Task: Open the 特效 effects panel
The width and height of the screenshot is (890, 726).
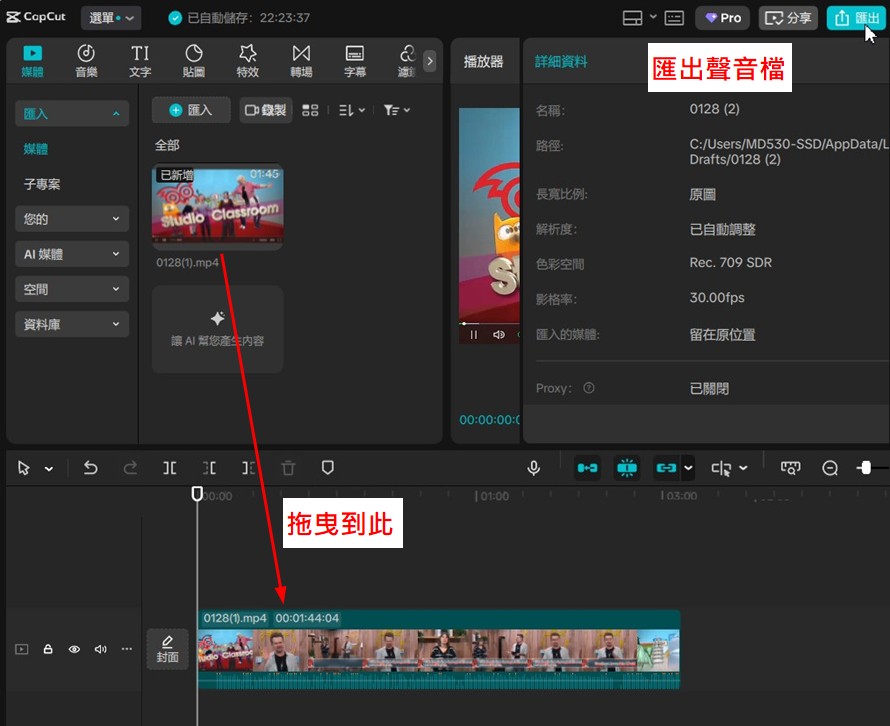Action: (247, 60)
